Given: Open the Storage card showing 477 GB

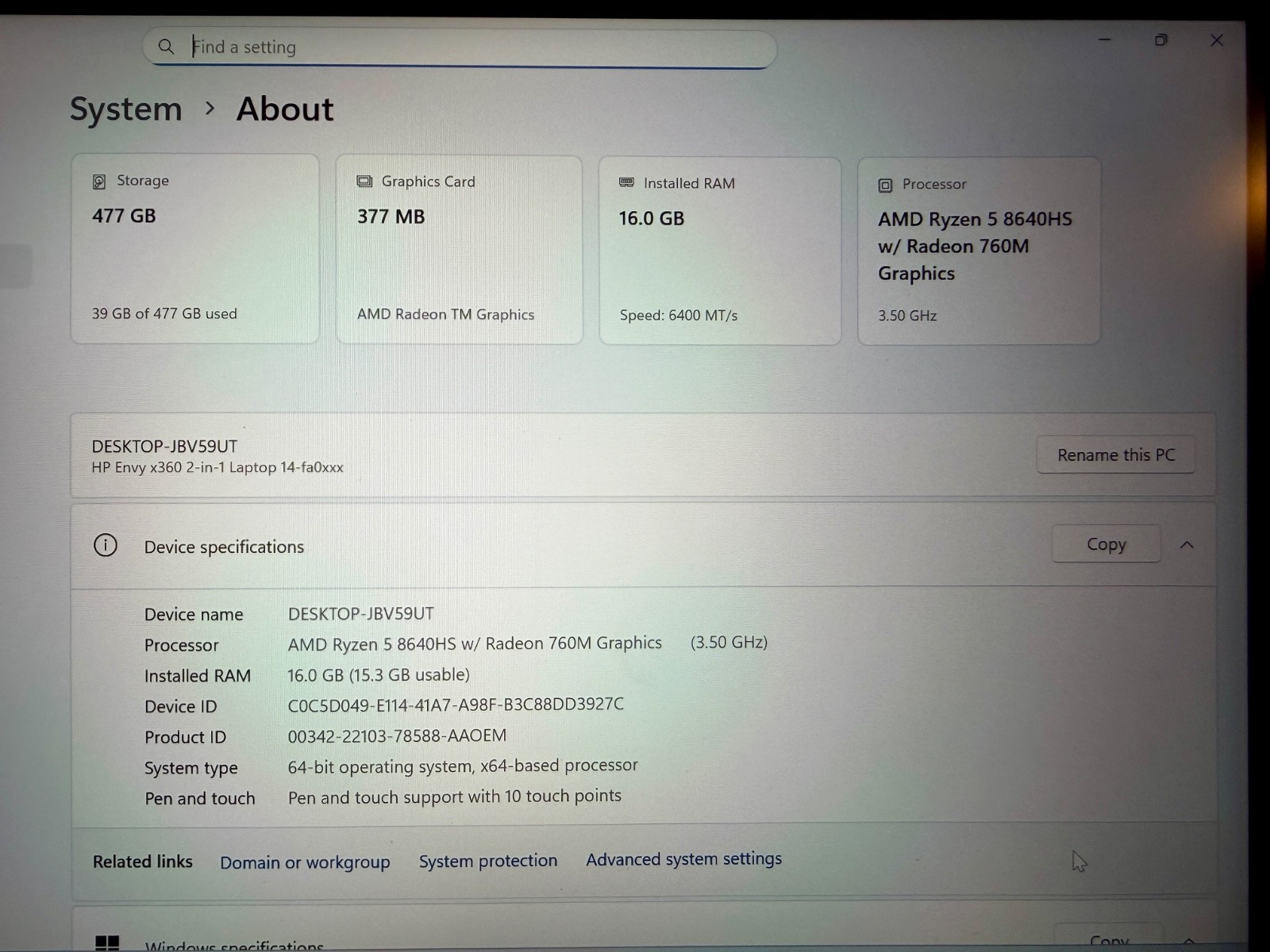Looking at the screenshot, I should click(x=195, y=248).
